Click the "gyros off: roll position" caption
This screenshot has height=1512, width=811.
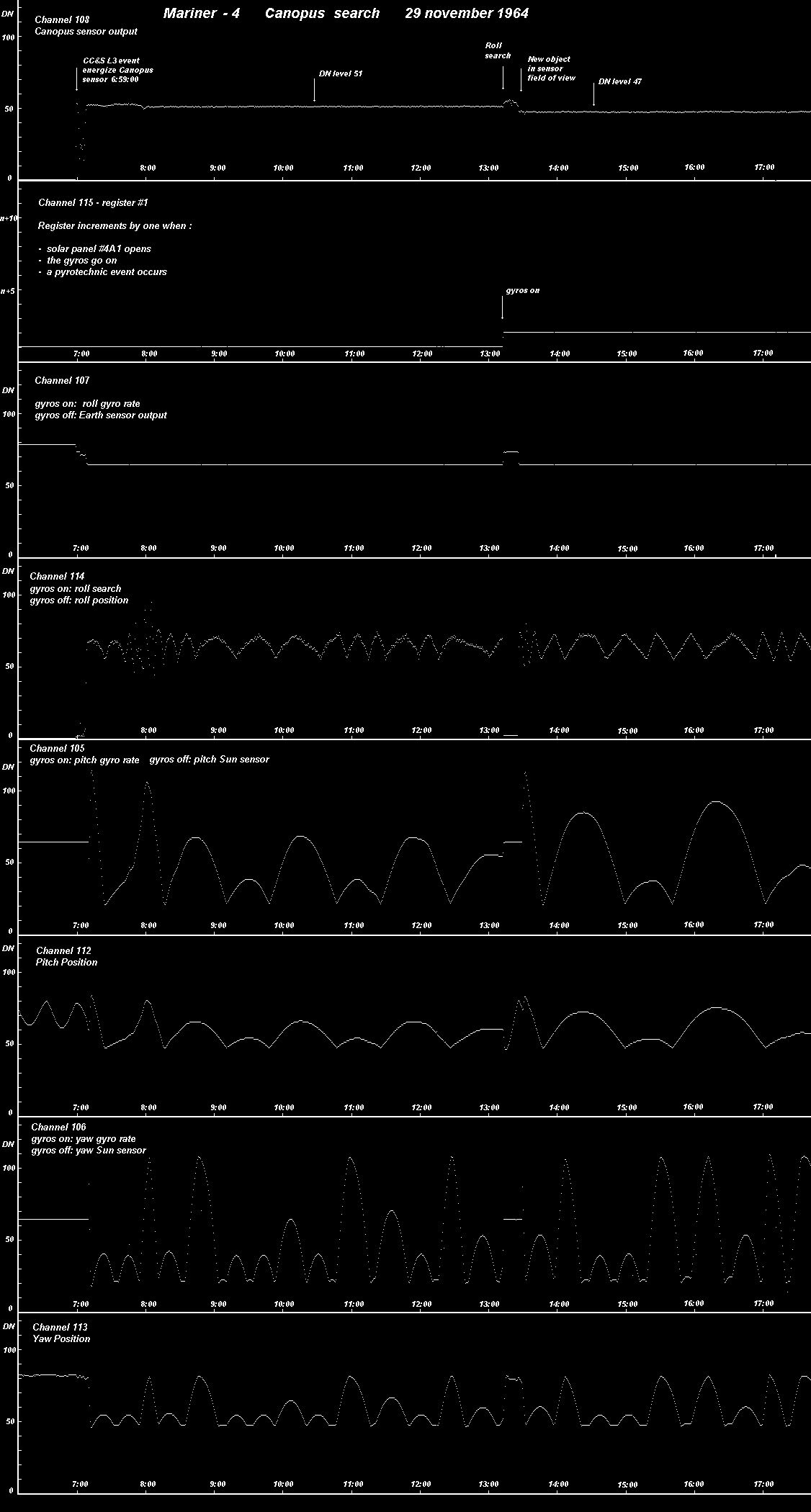point(79,600)
